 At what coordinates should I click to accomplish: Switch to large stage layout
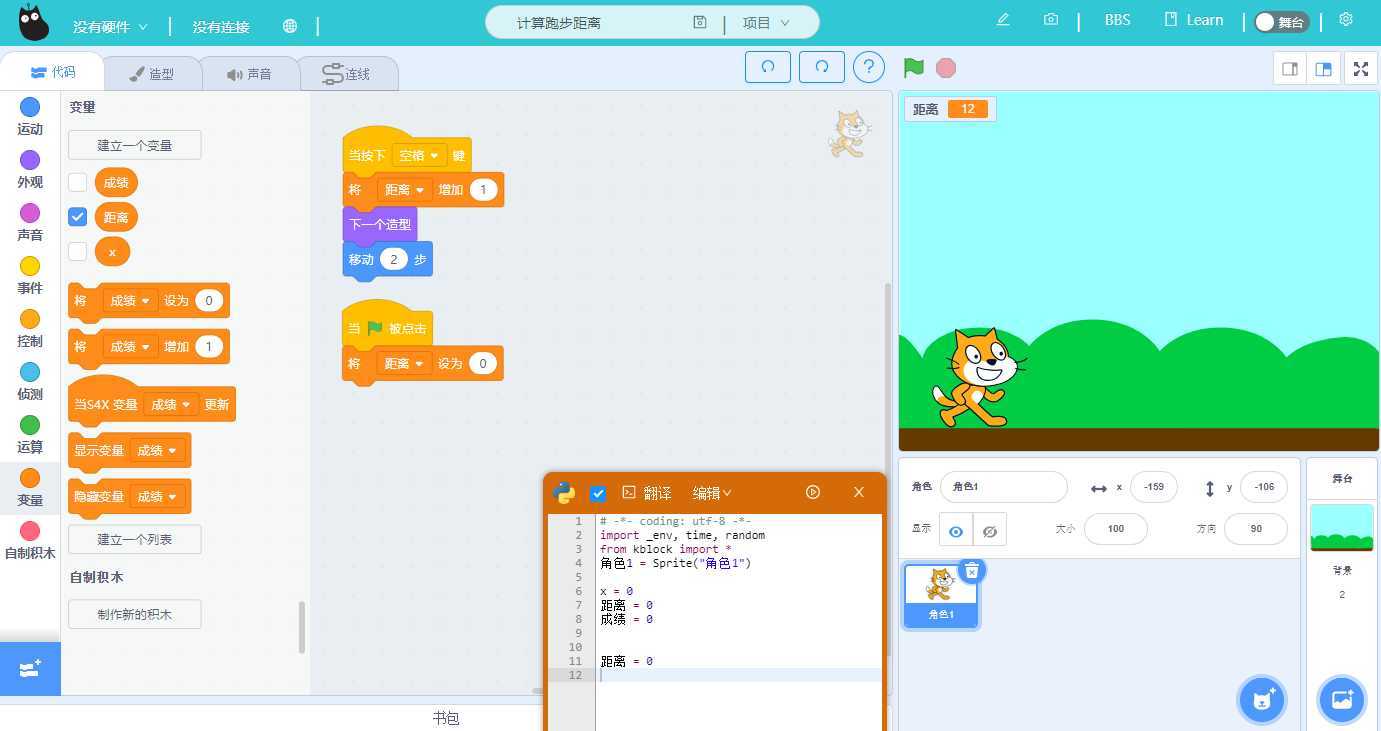click(1323, 69)
